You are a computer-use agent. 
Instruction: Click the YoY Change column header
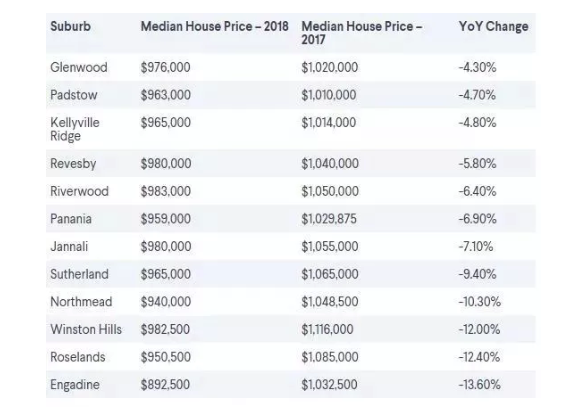(x=493, y=26)
